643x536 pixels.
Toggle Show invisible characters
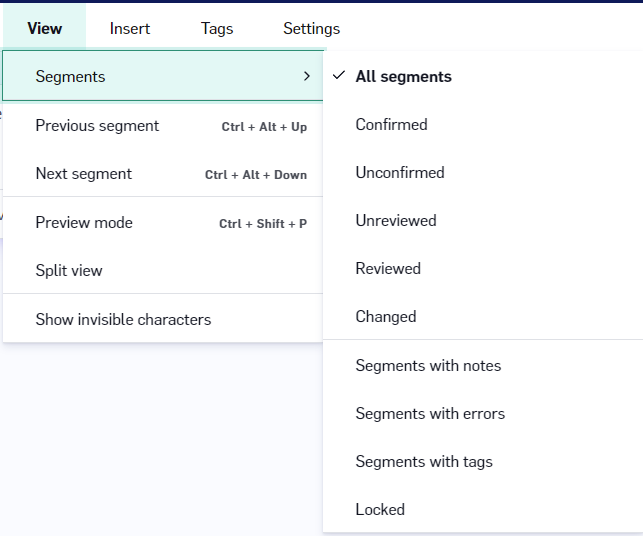click(x=163, y=319)
